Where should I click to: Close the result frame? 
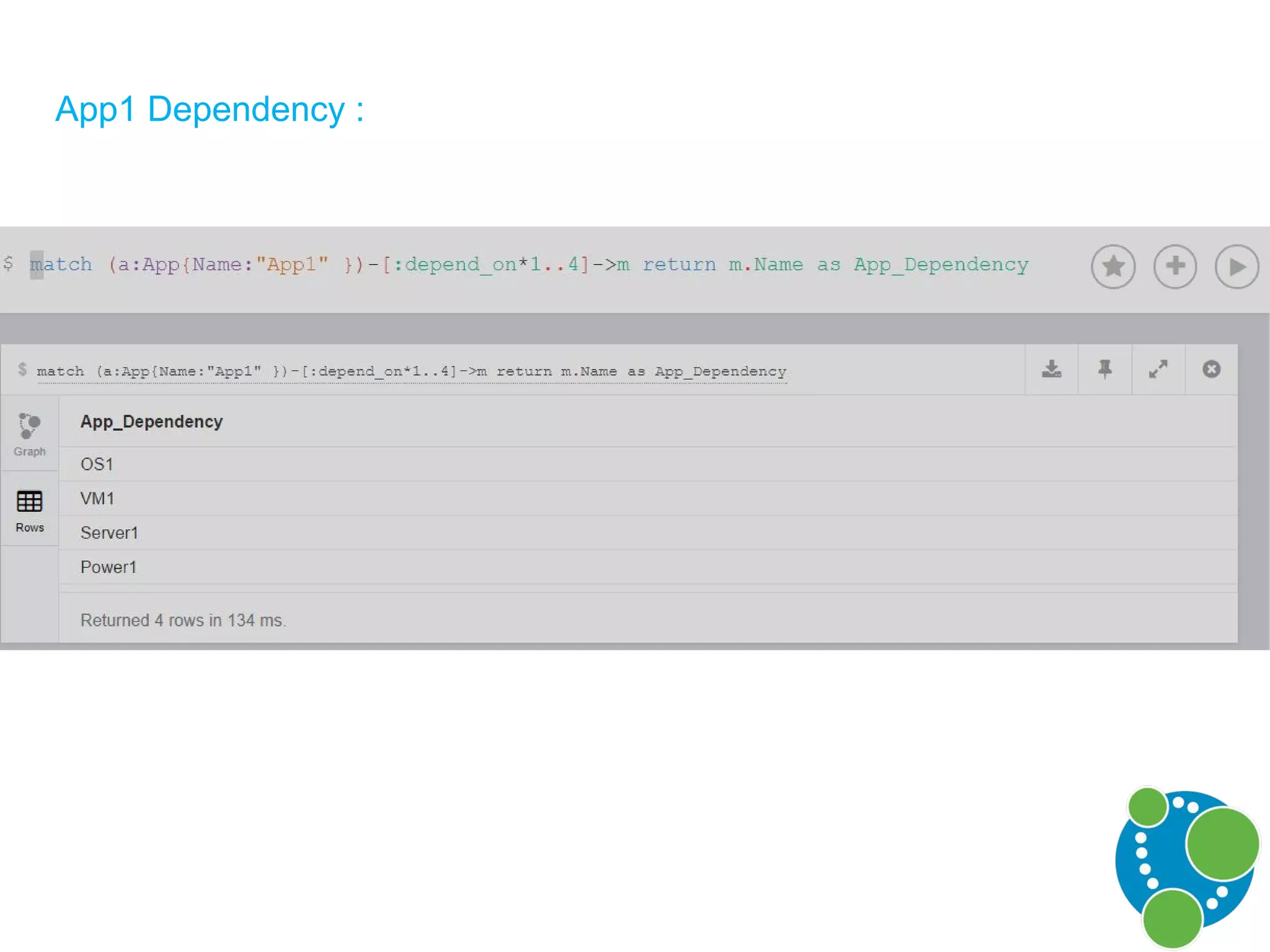pyautogui.click(x=1211, y=369)
